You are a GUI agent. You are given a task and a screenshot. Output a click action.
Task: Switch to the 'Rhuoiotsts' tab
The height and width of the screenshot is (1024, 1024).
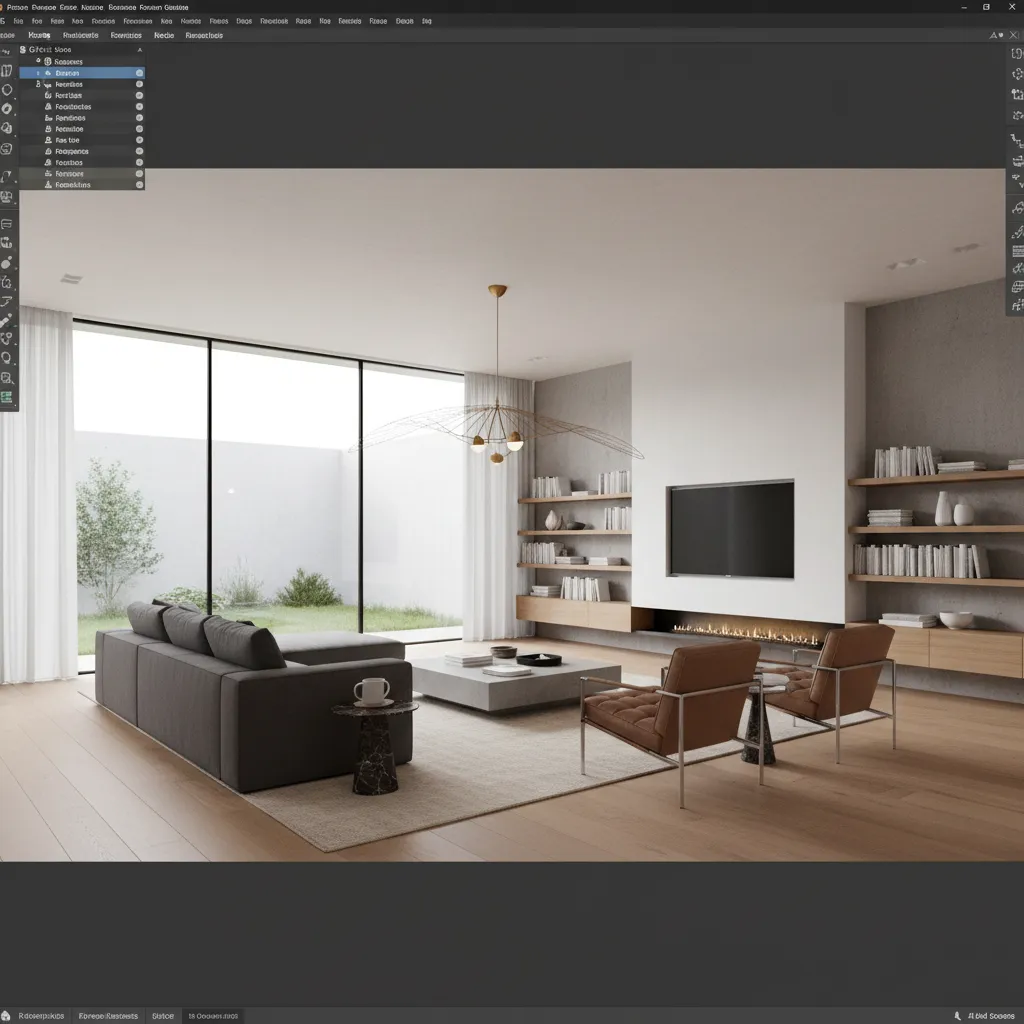click(80, 35)
